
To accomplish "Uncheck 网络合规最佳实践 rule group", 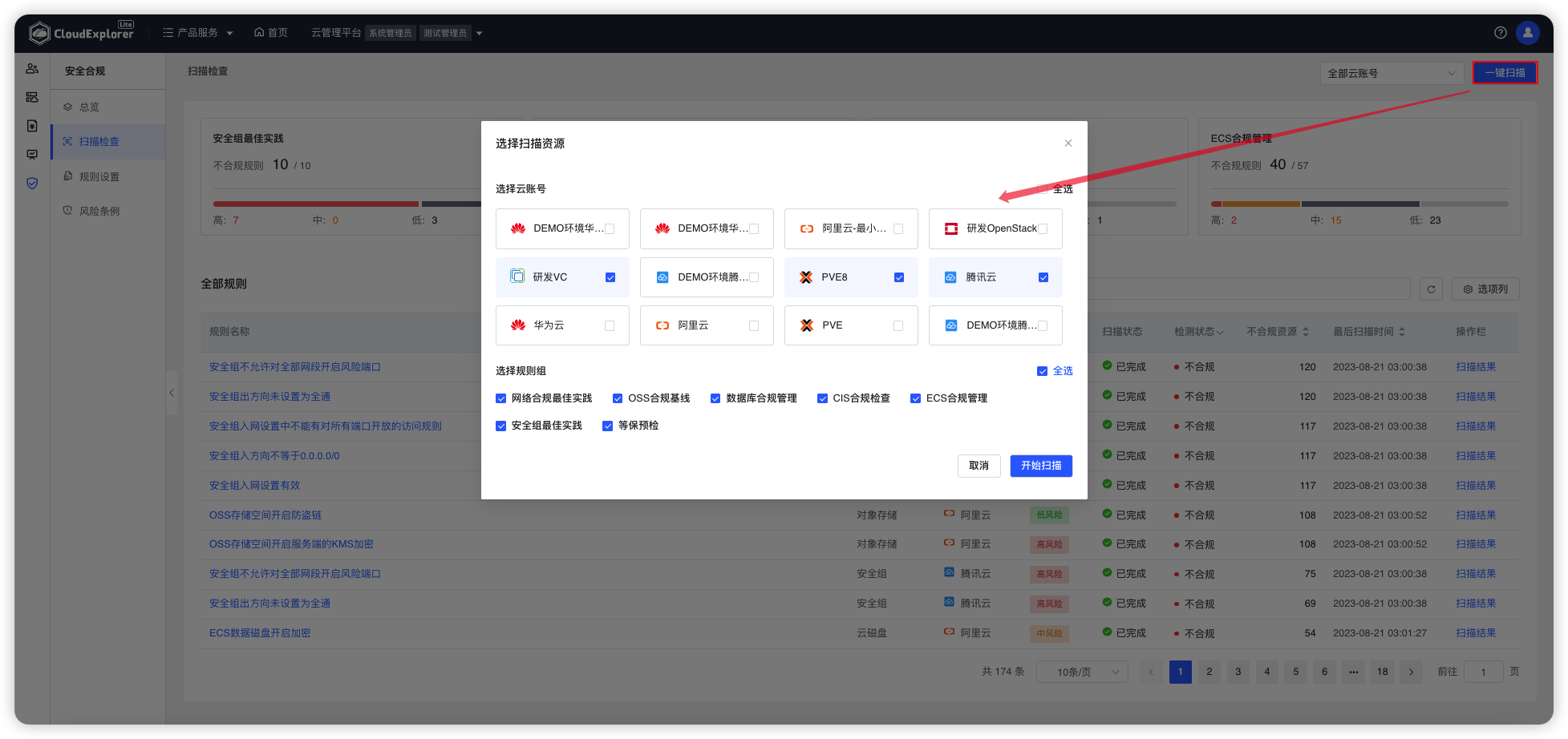I will click(x=500, y=398).
